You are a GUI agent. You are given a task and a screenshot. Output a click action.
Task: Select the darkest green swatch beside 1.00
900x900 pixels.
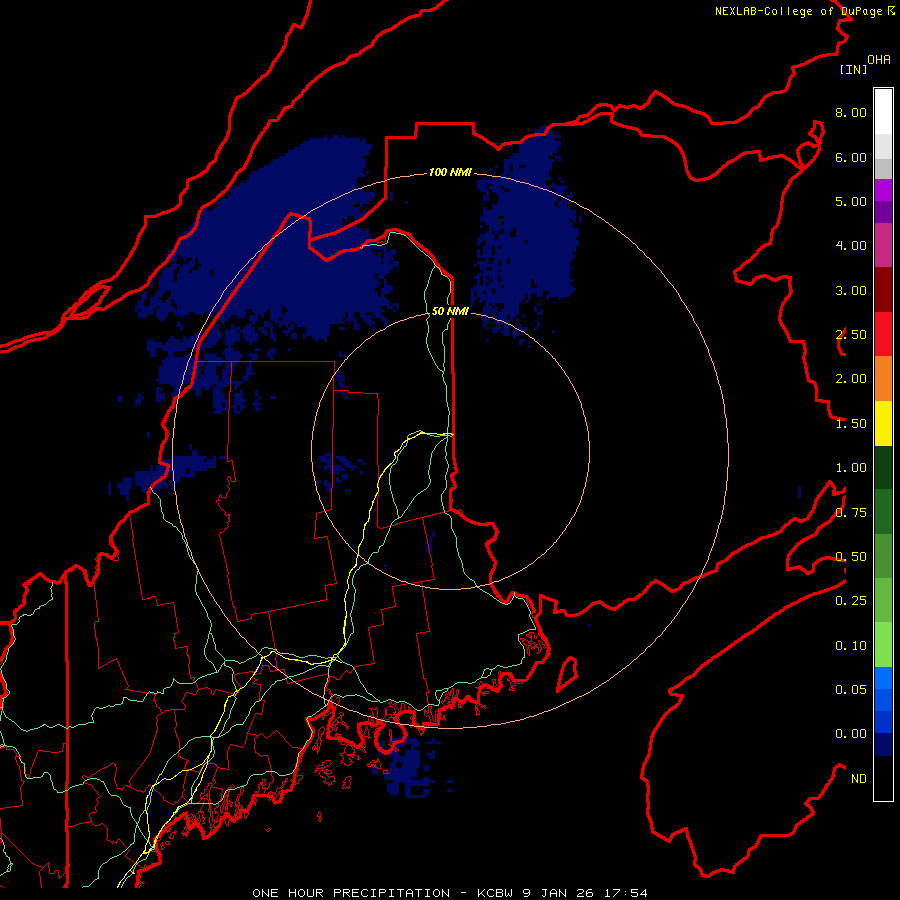(x=883, y=467)
